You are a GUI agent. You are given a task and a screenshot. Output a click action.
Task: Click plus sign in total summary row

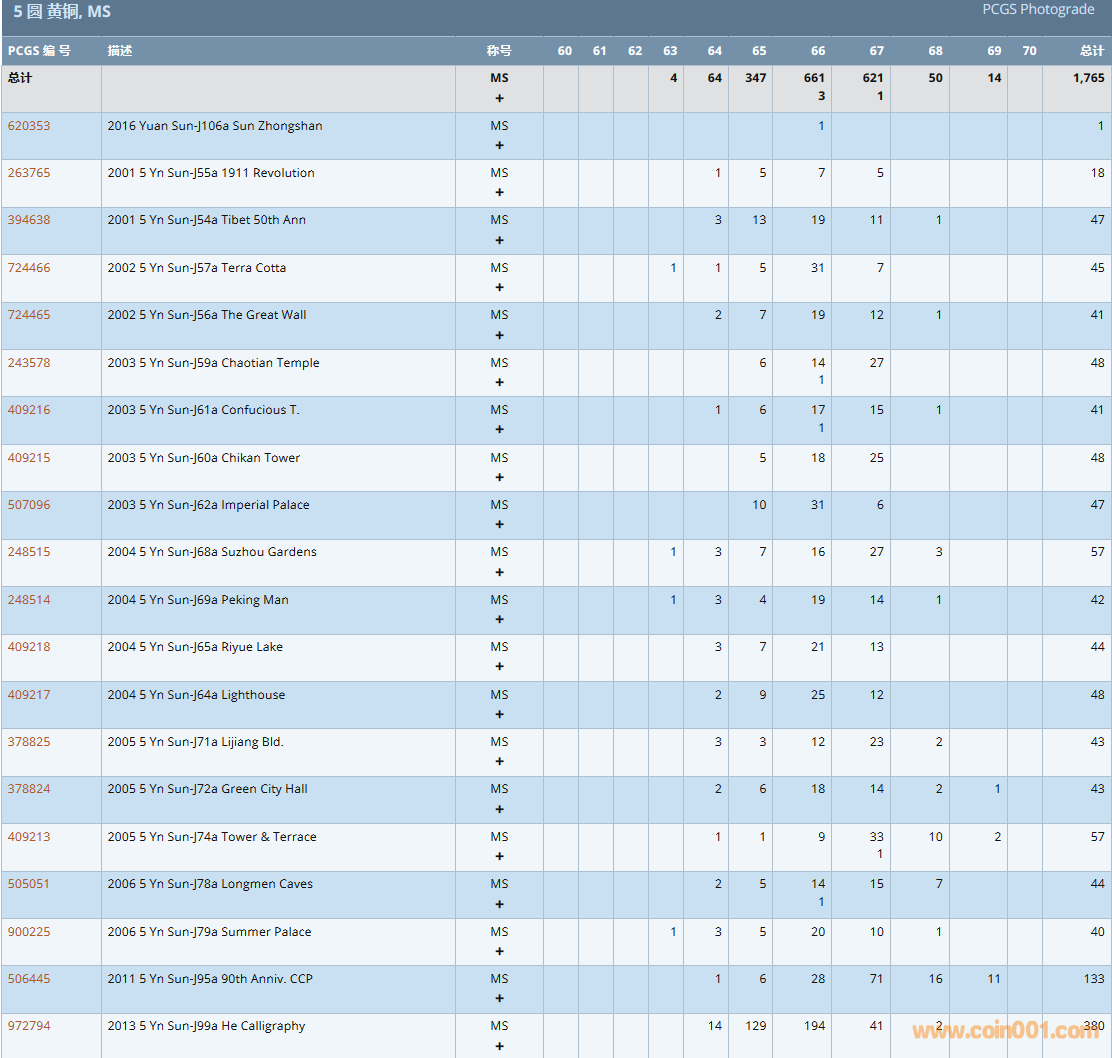pos(499,98)
